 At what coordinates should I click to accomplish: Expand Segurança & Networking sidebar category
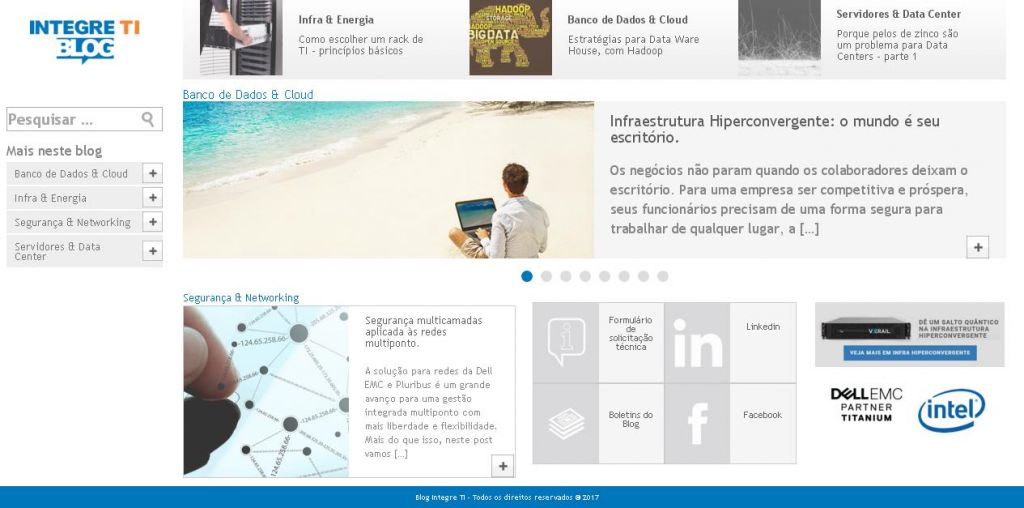152,222
